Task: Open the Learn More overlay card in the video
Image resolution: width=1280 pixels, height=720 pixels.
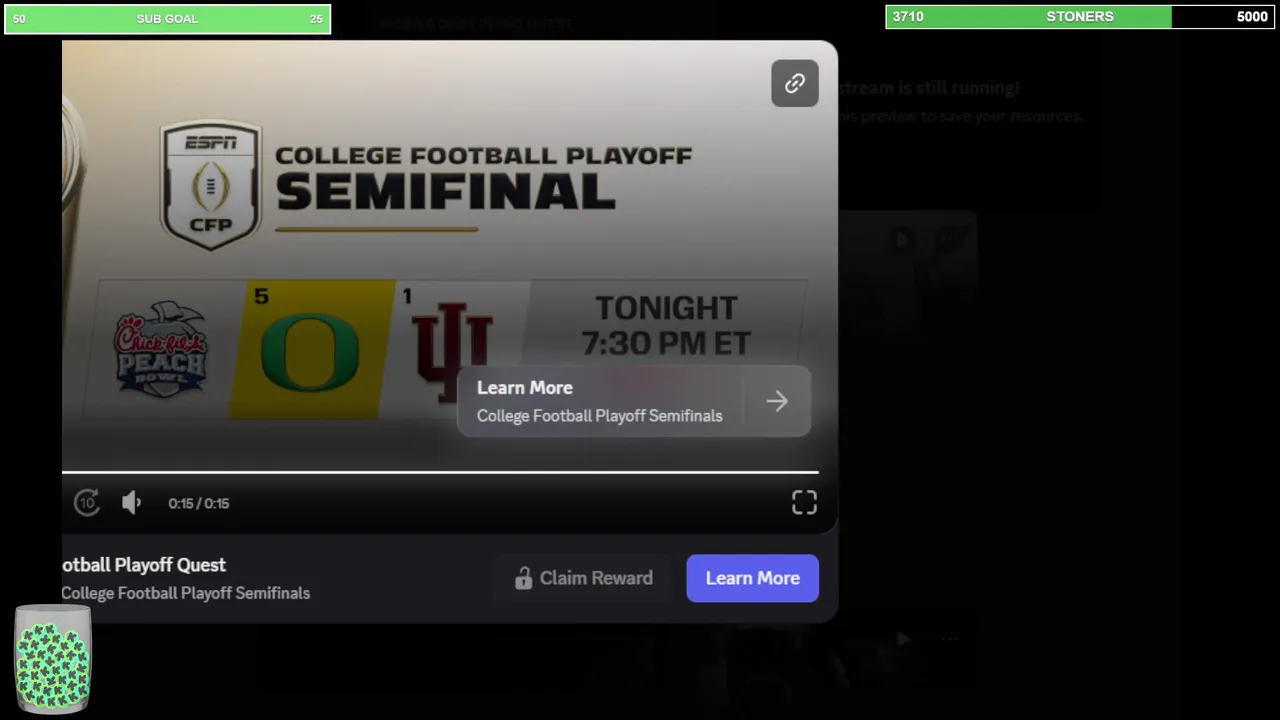Action: (600, 401)
